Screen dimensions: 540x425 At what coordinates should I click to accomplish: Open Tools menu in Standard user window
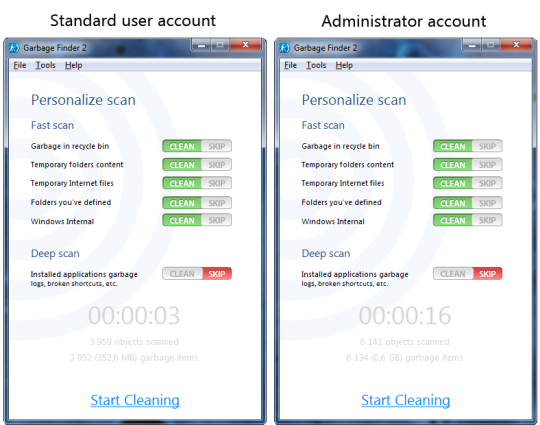pos(45,65)
